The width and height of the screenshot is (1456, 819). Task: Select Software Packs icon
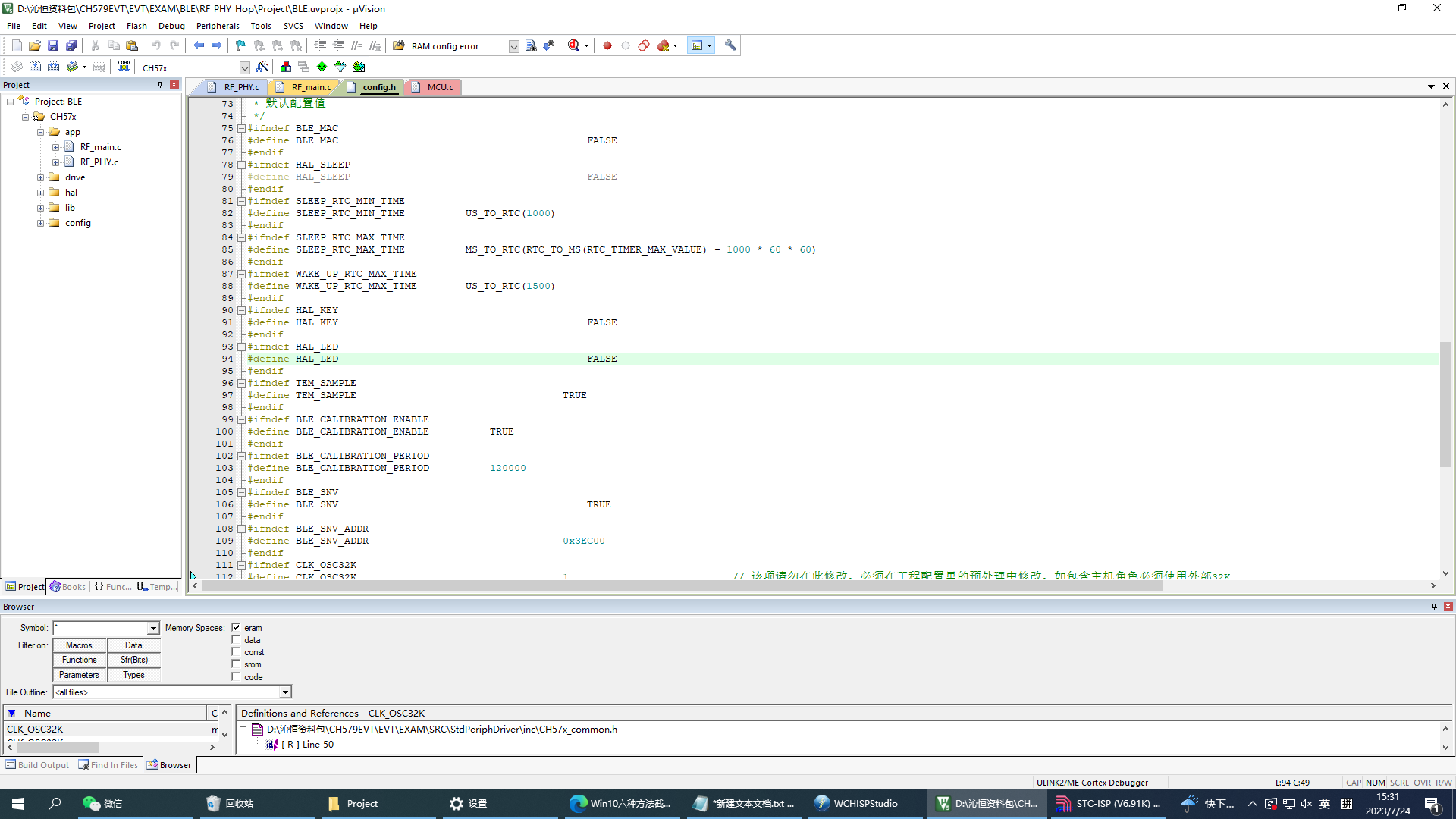[x=340, y=67]
